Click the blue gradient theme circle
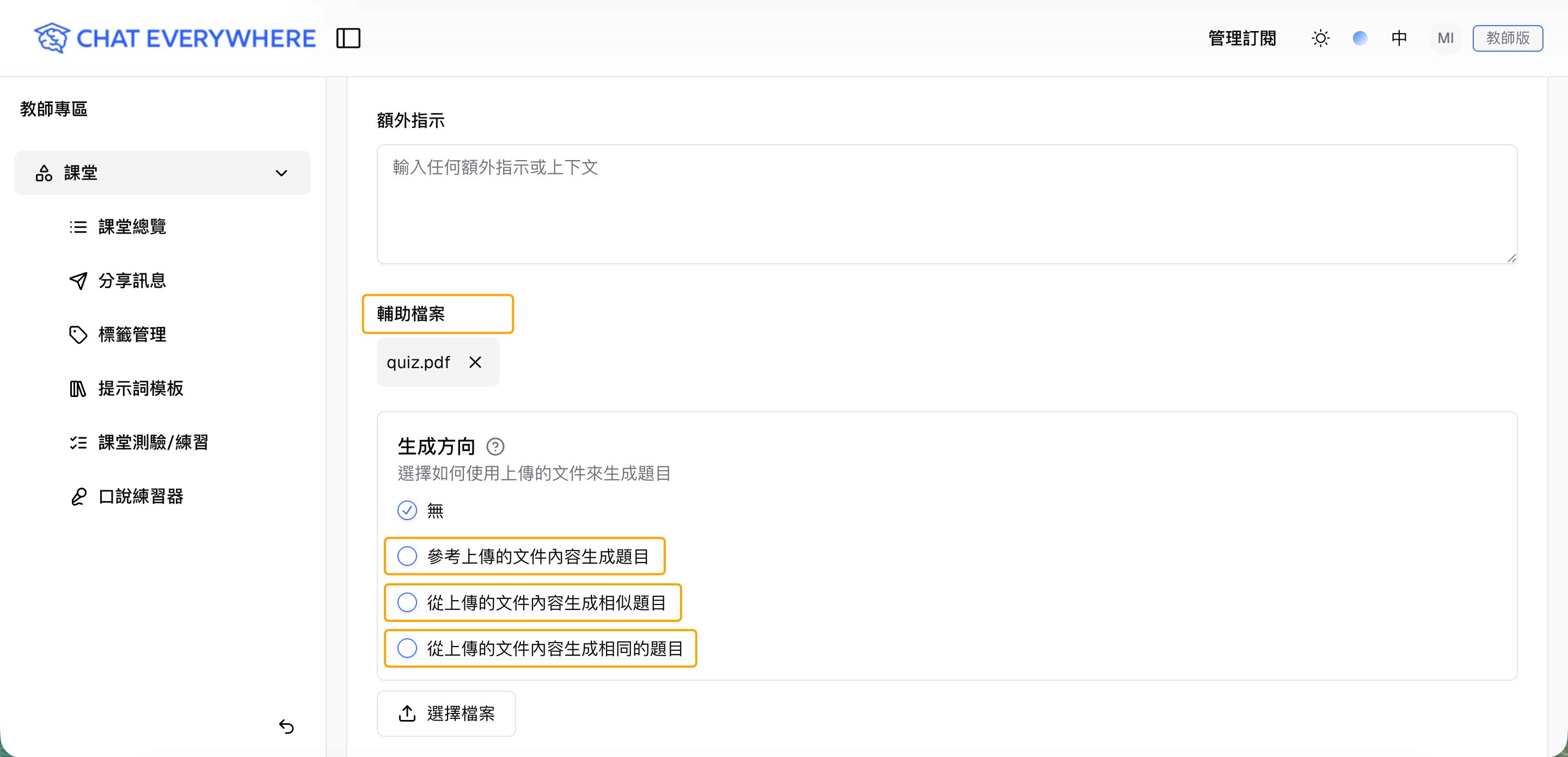Screen dimensions: 1568x757 click(1360, 38)
